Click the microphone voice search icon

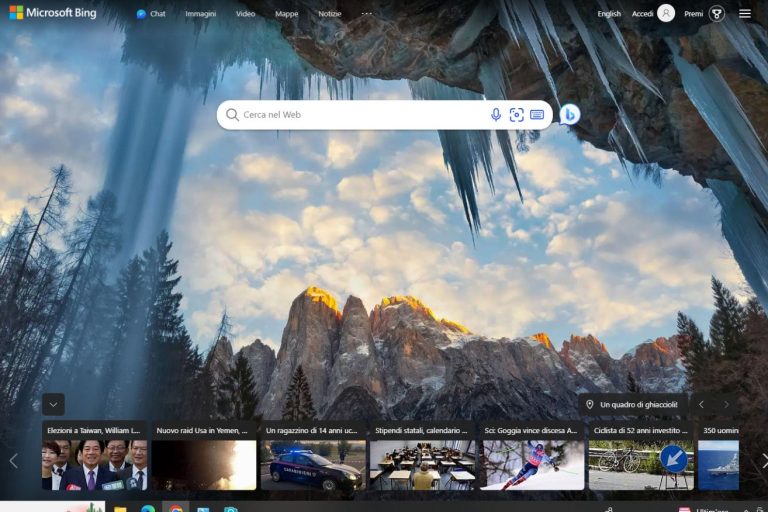(x=496, y=115)
